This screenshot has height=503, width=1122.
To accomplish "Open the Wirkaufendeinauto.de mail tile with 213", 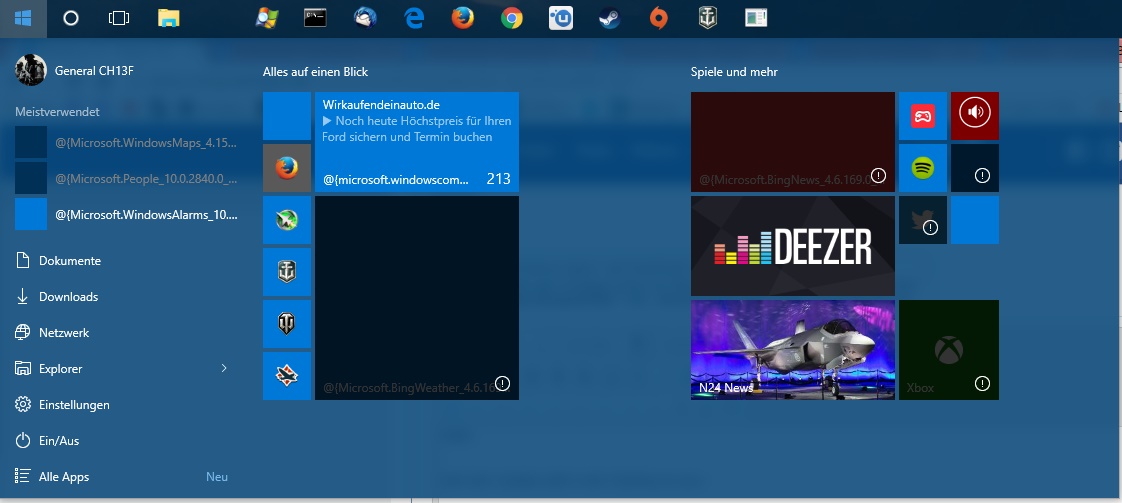I will pyautogui.click(x=417, y=142).
